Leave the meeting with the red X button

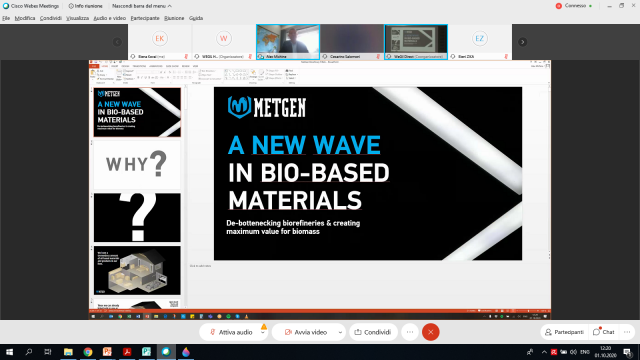[431, 332]
